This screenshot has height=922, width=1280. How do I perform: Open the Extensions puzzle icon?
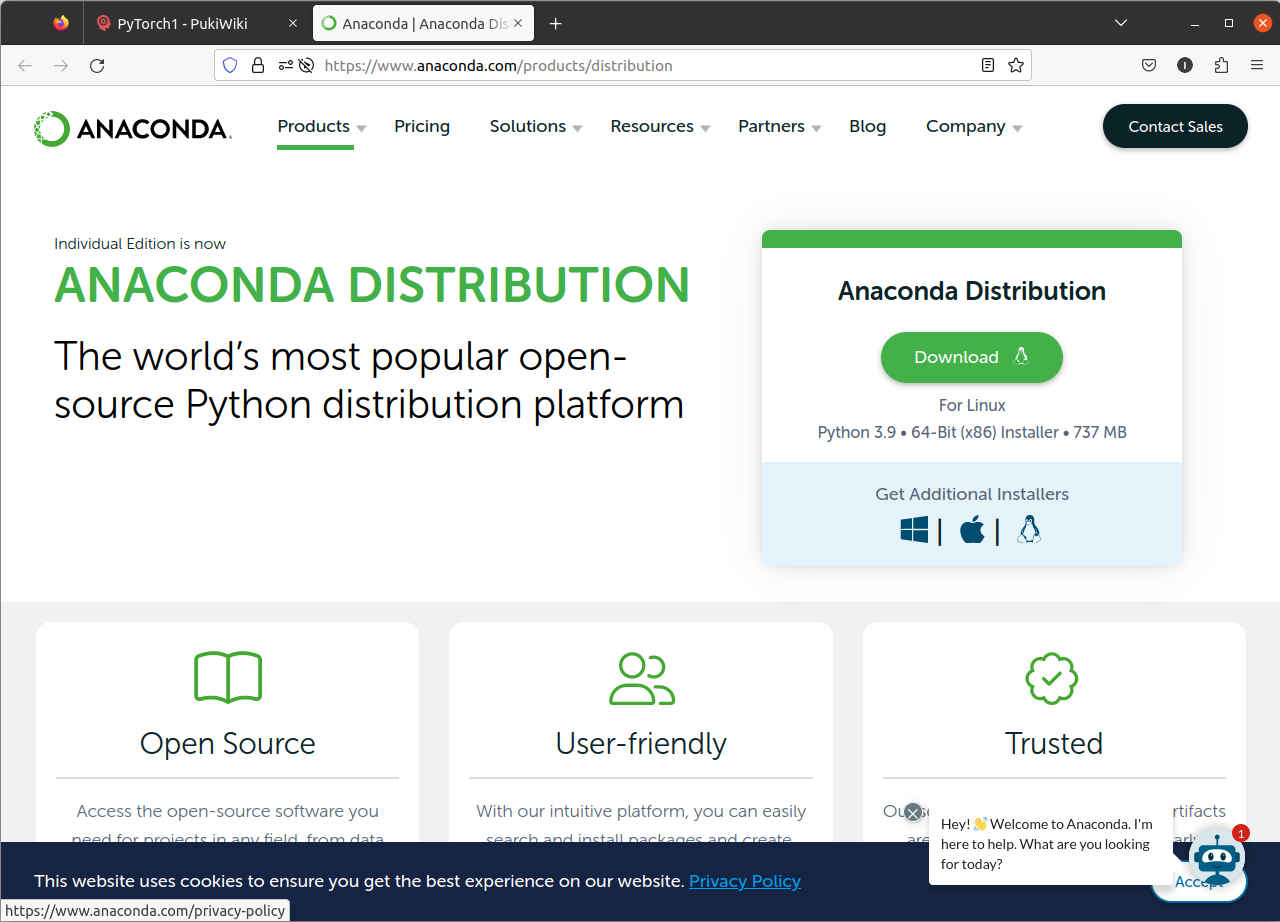pos(1221,65)
